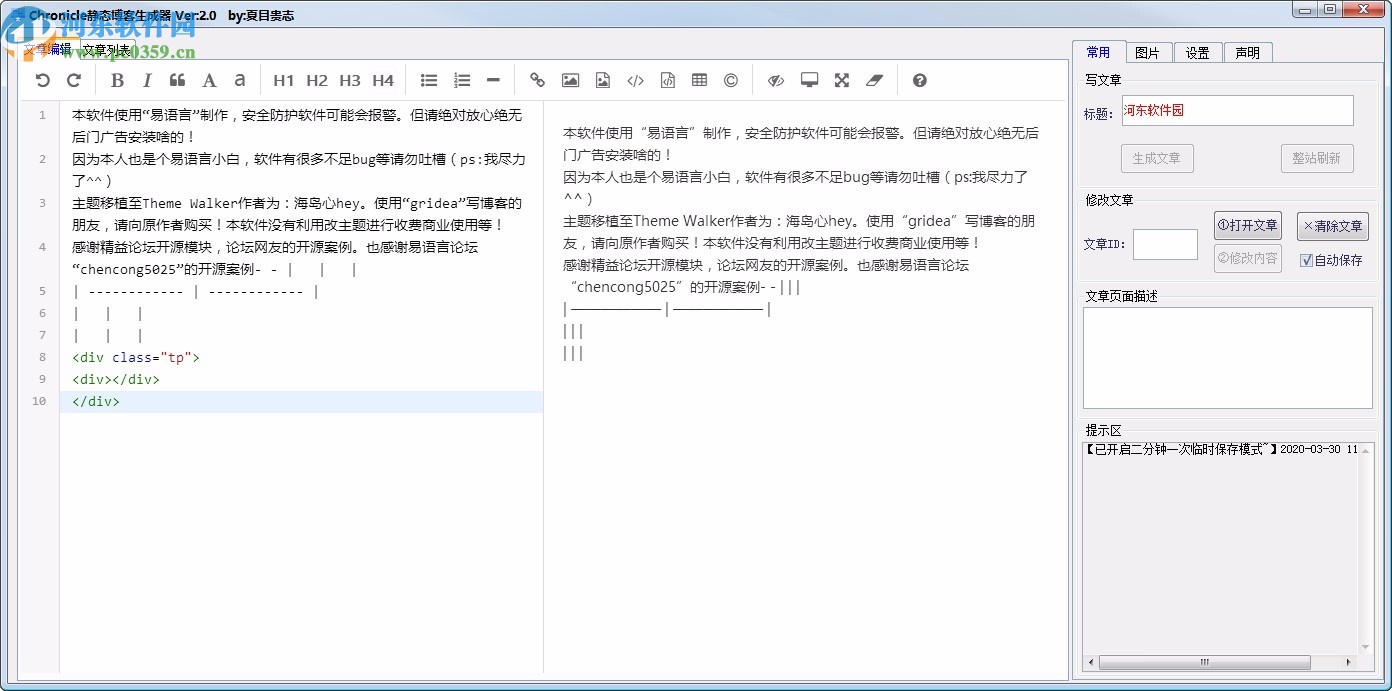Insert H4 heading
Viewport: 1392px width, 691px height.
tap(383, 80)
